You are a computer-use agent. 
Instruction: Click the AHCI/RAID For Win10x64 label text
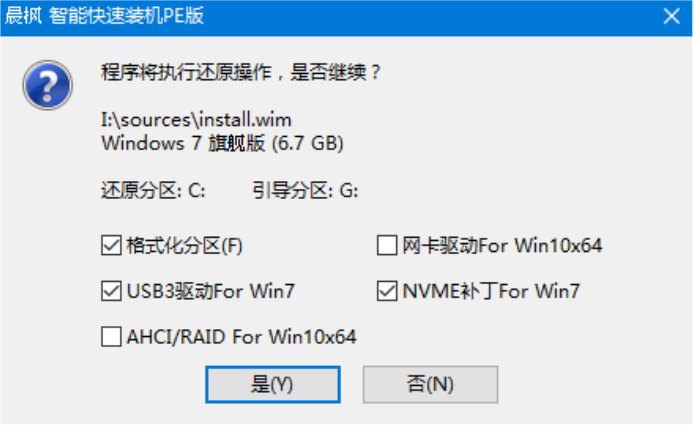coord(242,337)
